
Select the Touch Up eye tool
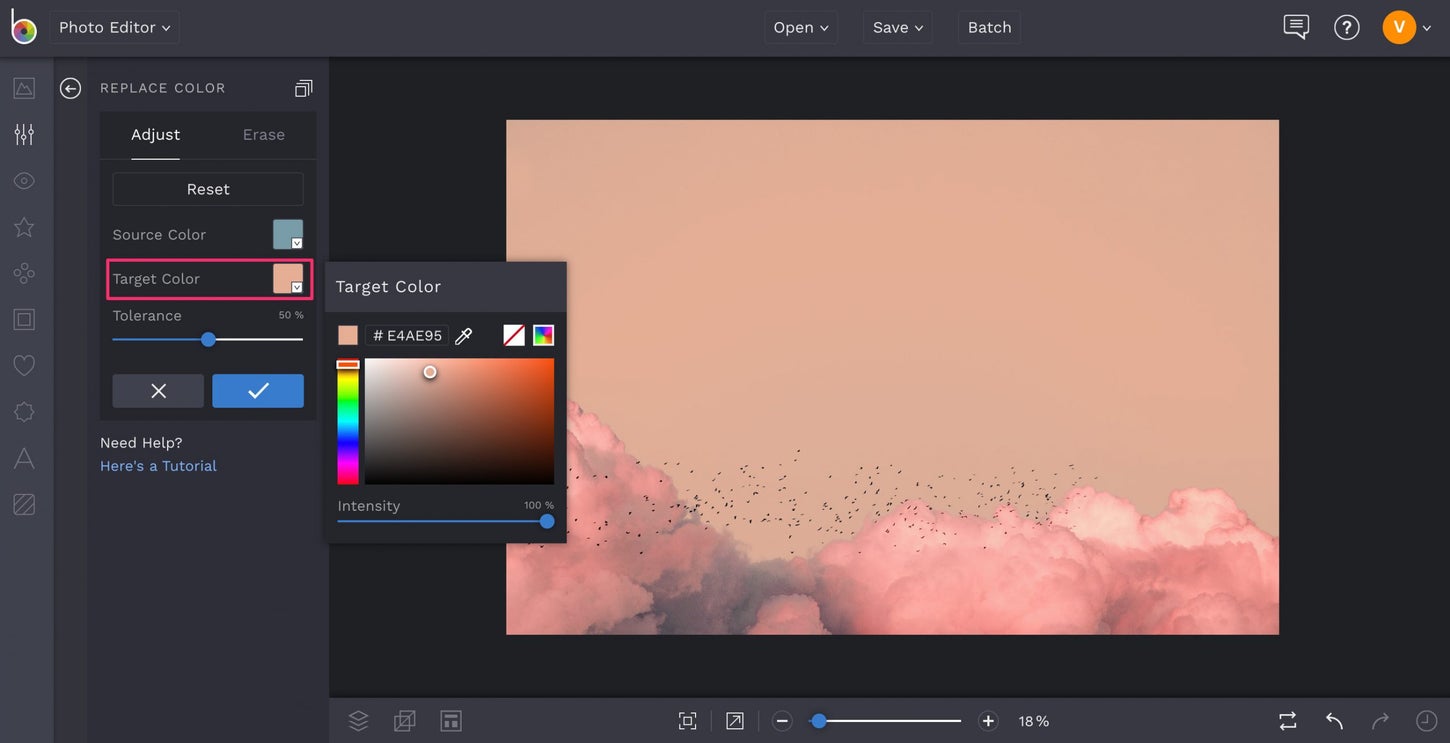(24, 180)
